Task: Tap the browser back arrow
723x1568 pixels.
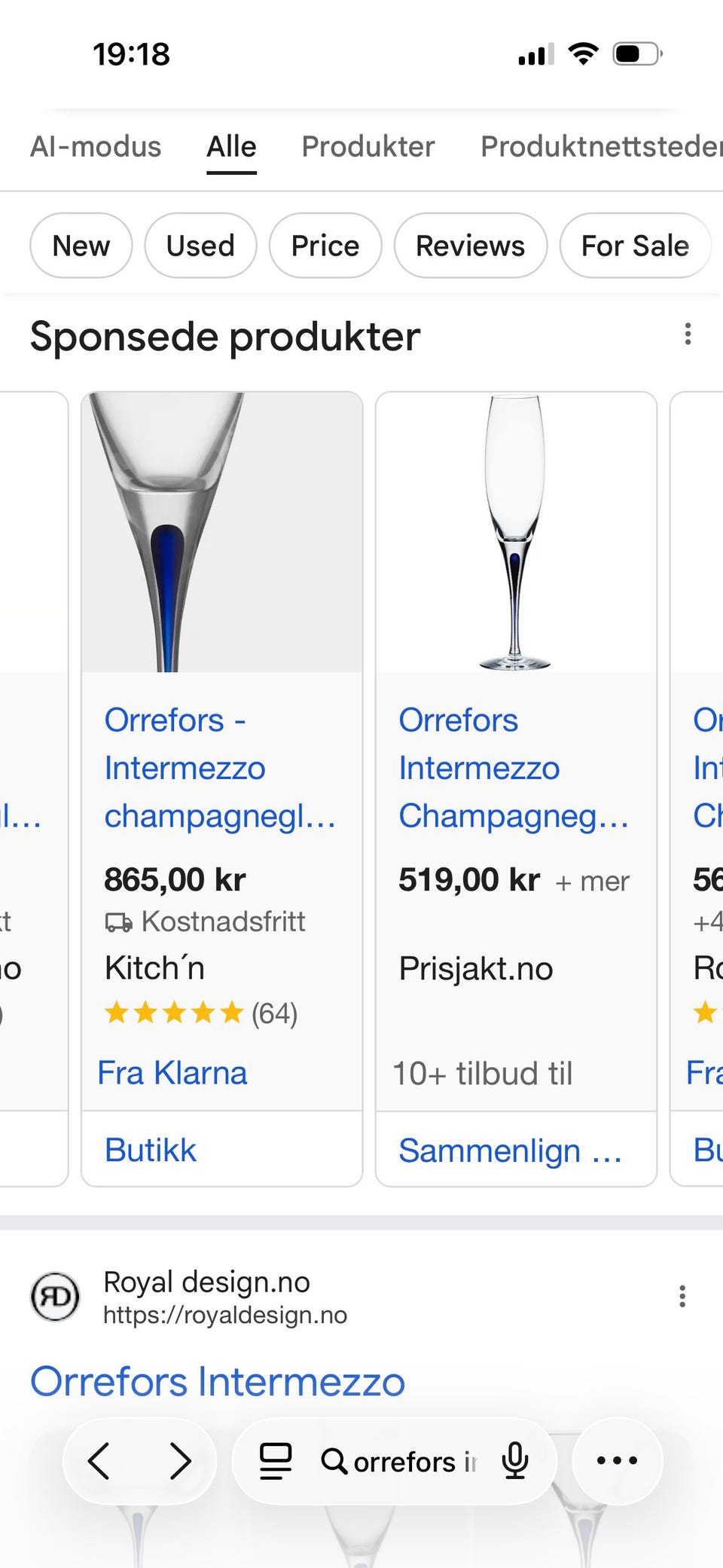Action: tap(99, 1461)
